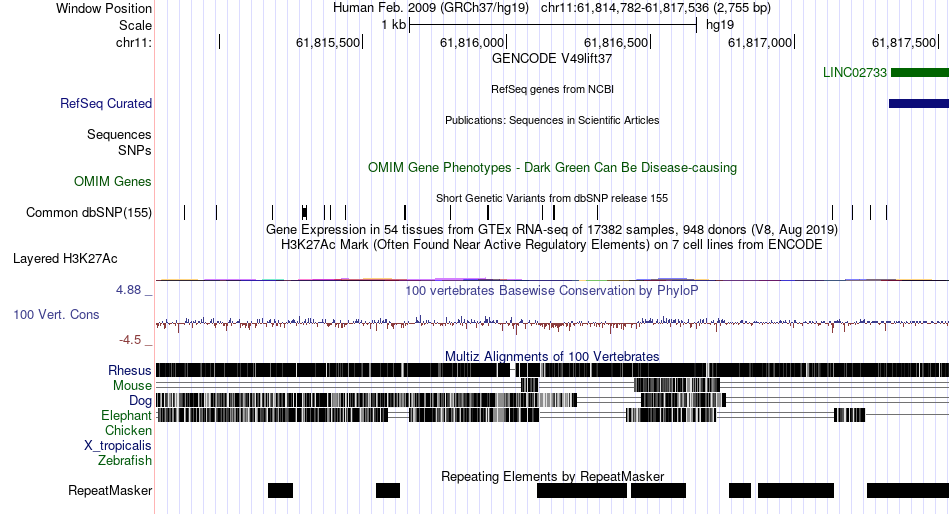The height and width of the screenshot is (514, 950).
Task: Click the last RepeatMasker block at right edge
Action: pos(908,490)
